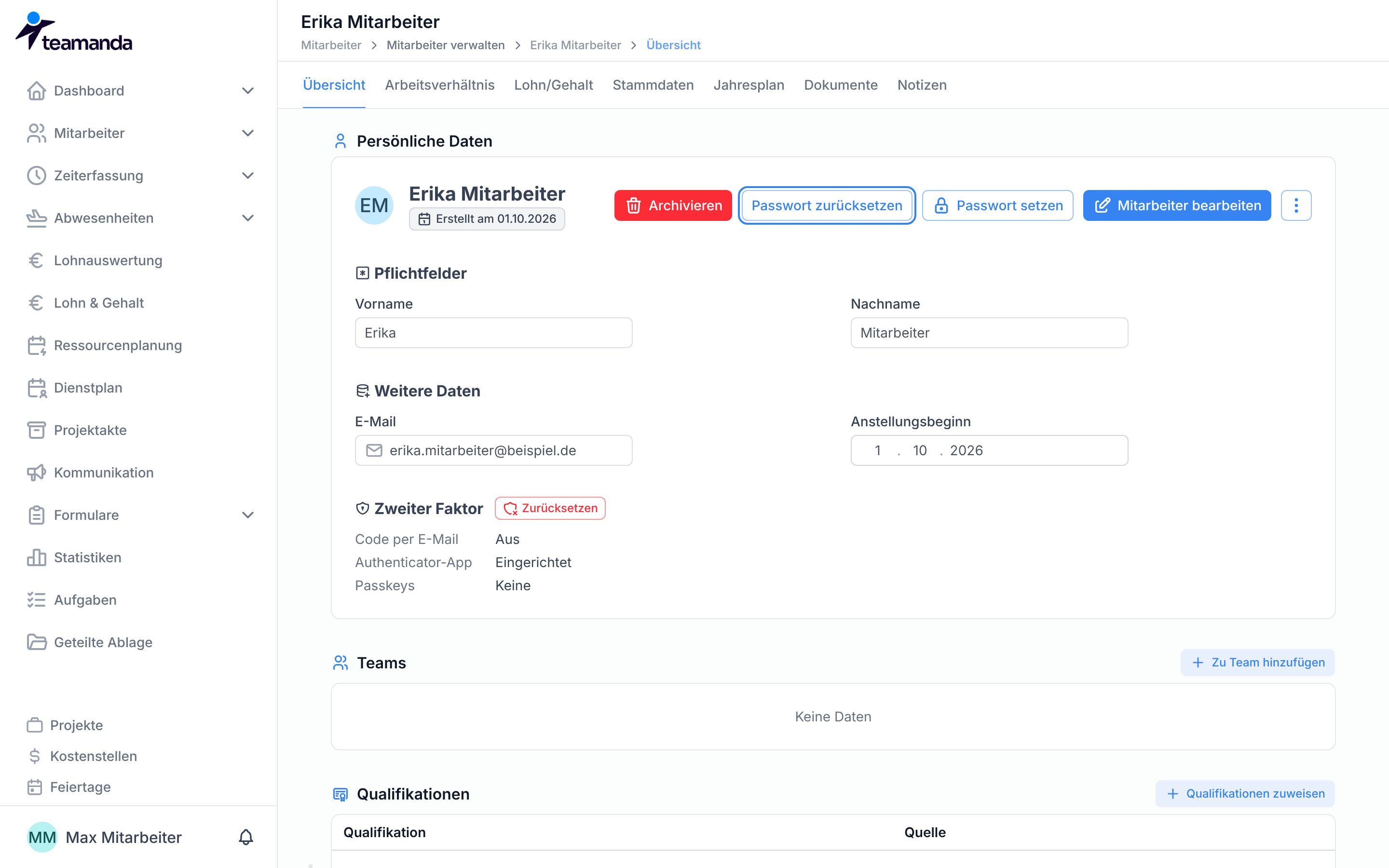Viewport: 1389px width, 868px height.
Task: Click the Lohnauswertung euro icon
Action: 36,260
